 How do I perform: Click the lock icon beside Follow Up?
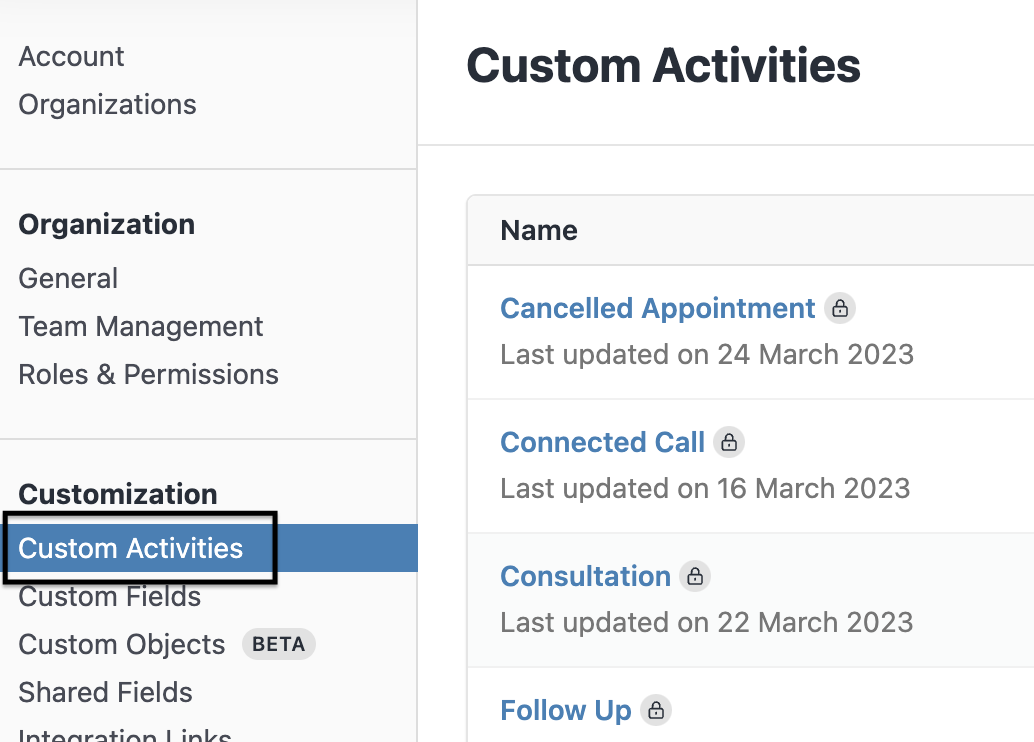coord(657,710)
